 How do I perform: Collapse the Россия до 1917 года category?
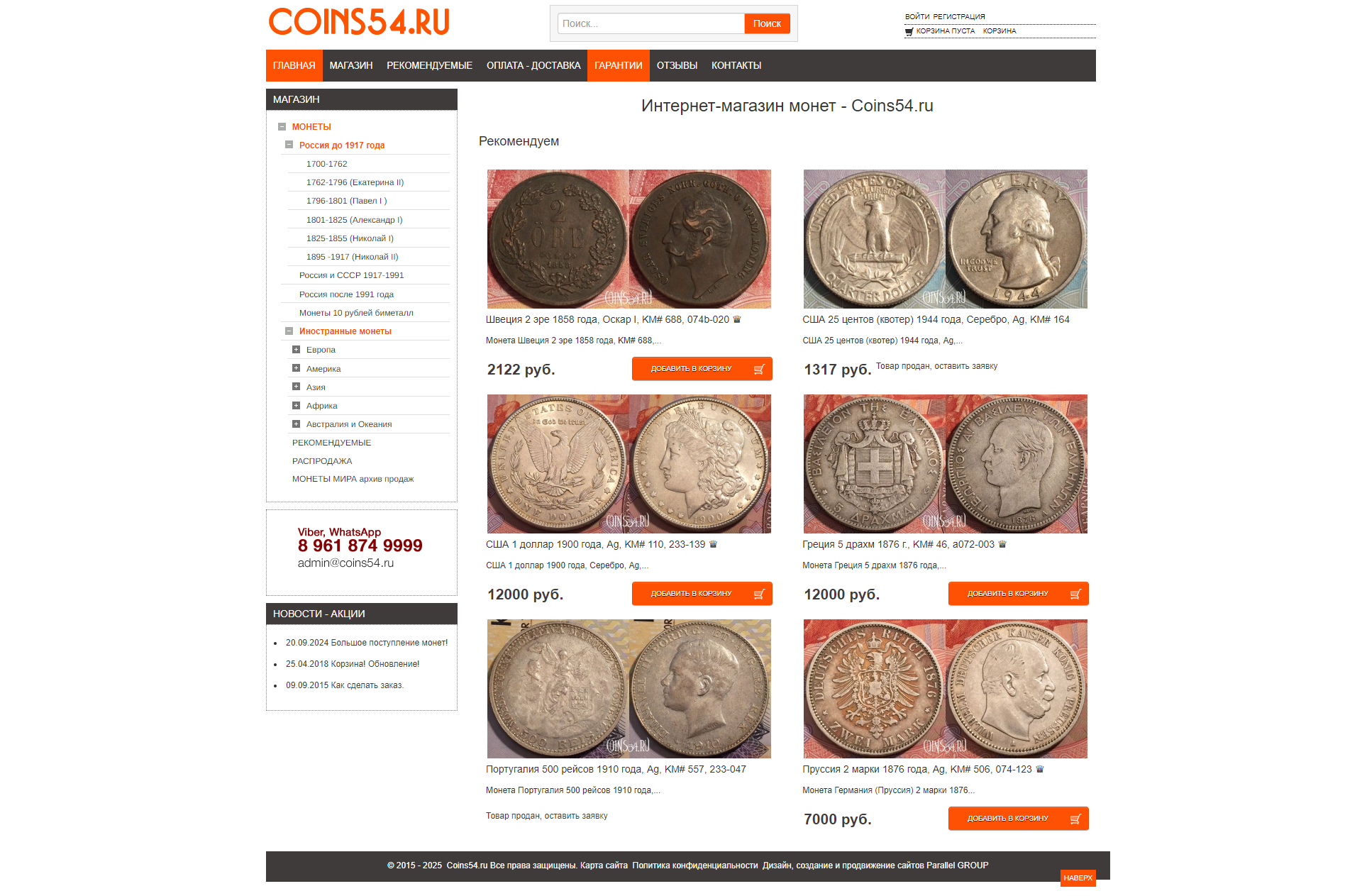(x=289, y=145)
